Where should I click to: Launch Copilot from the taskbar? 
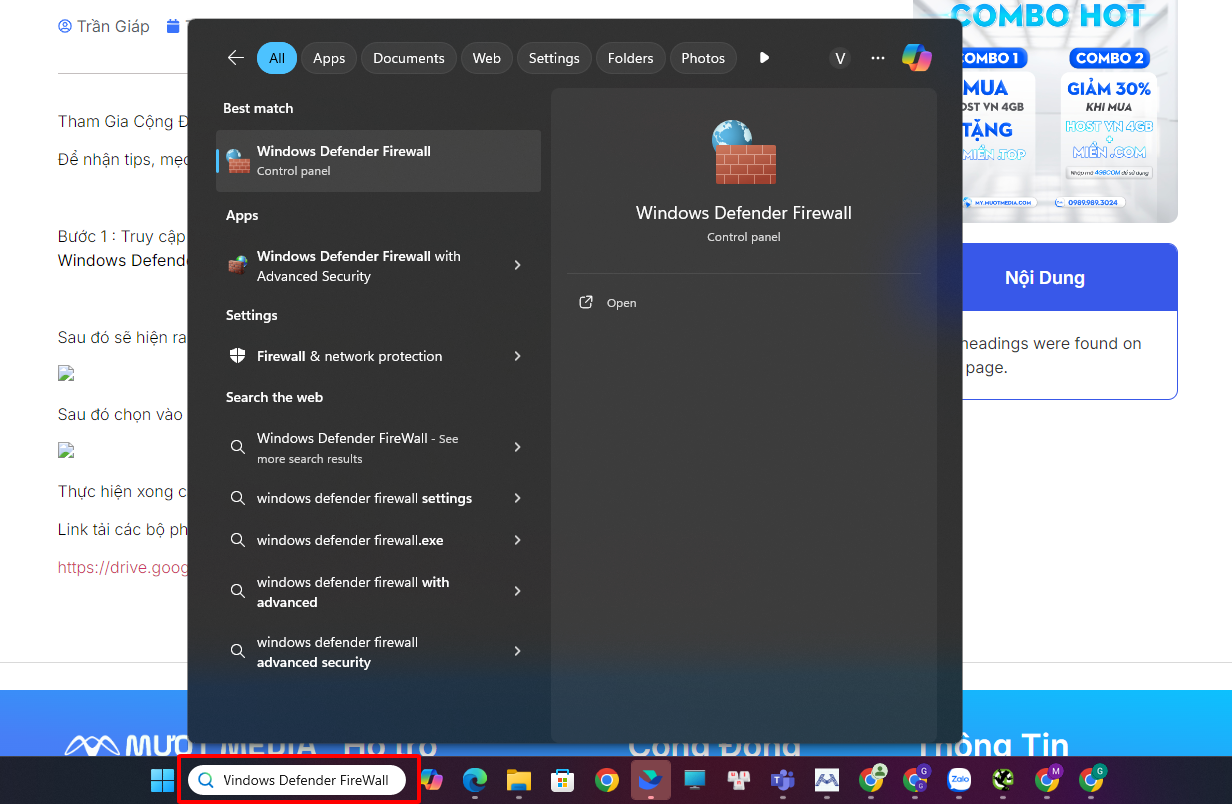coord(432,780)
